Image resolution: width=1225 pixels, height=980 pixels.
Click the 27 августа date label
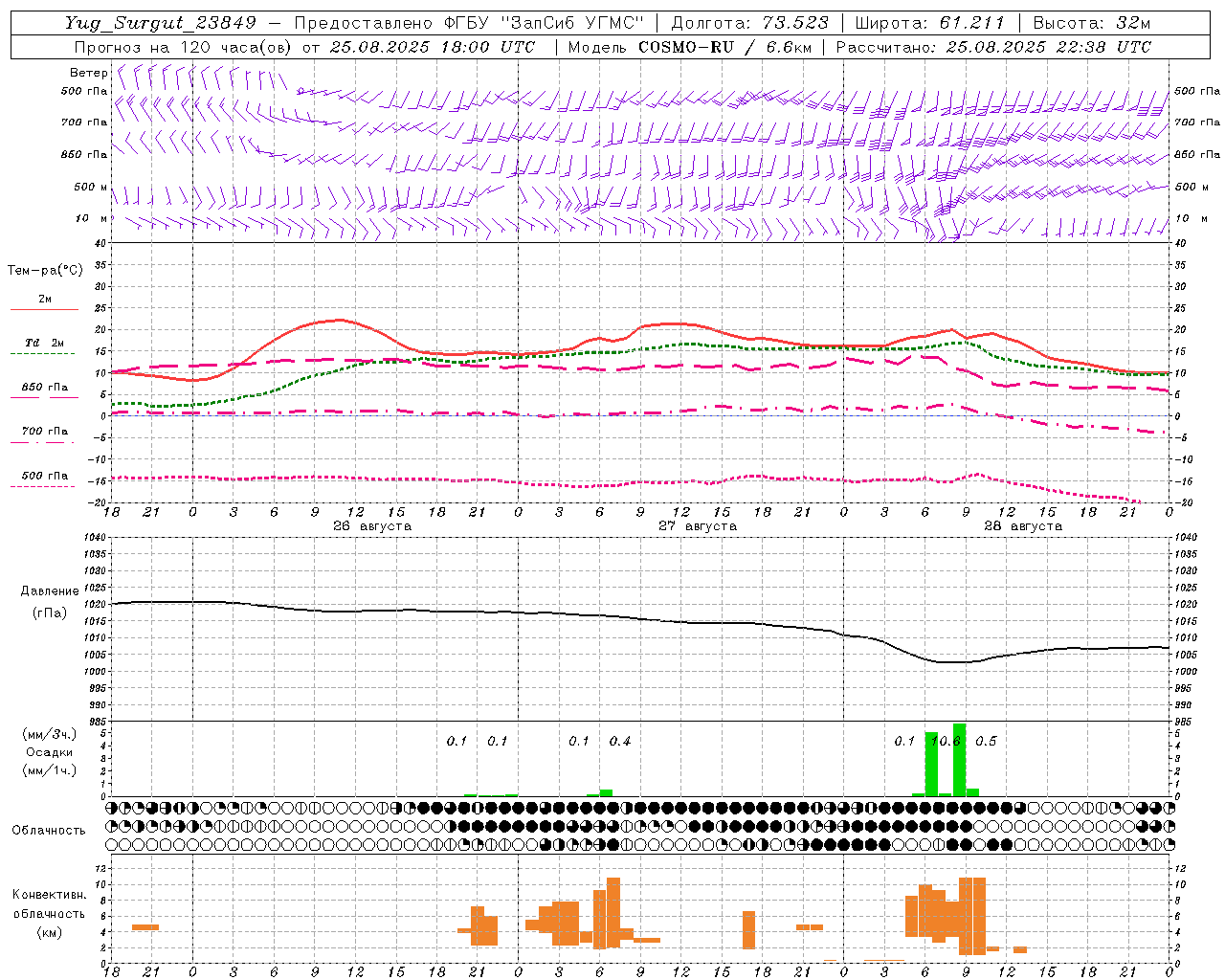click(x=698, y=526)
